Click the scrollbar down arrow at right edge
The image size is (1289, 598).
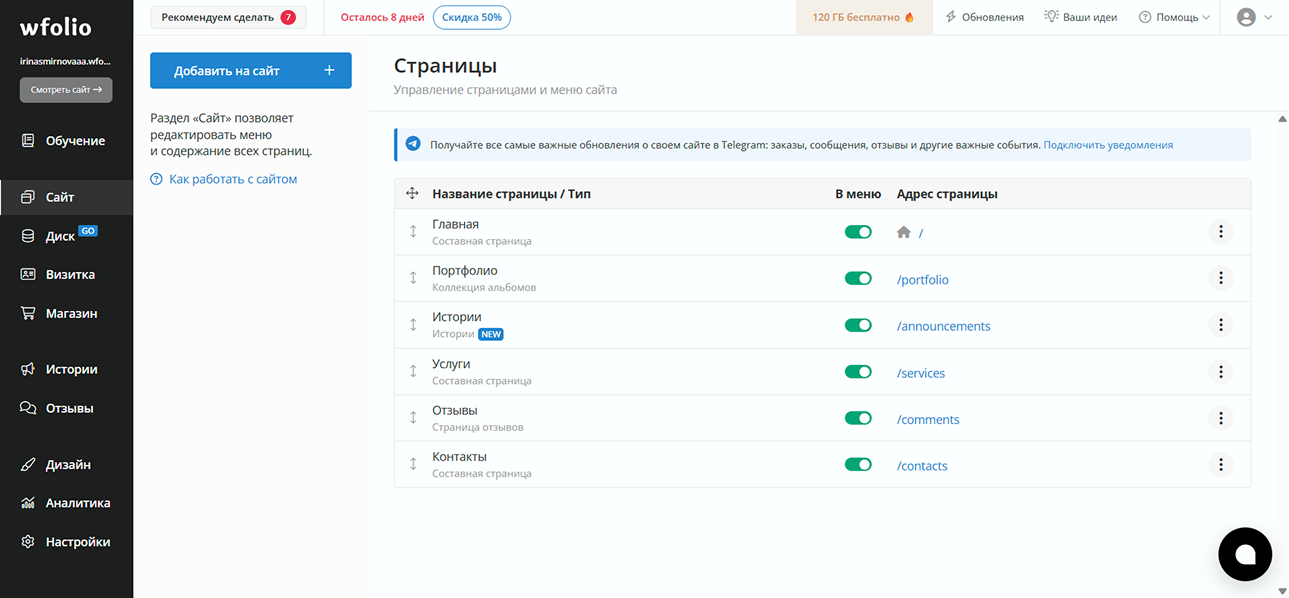1282,590
